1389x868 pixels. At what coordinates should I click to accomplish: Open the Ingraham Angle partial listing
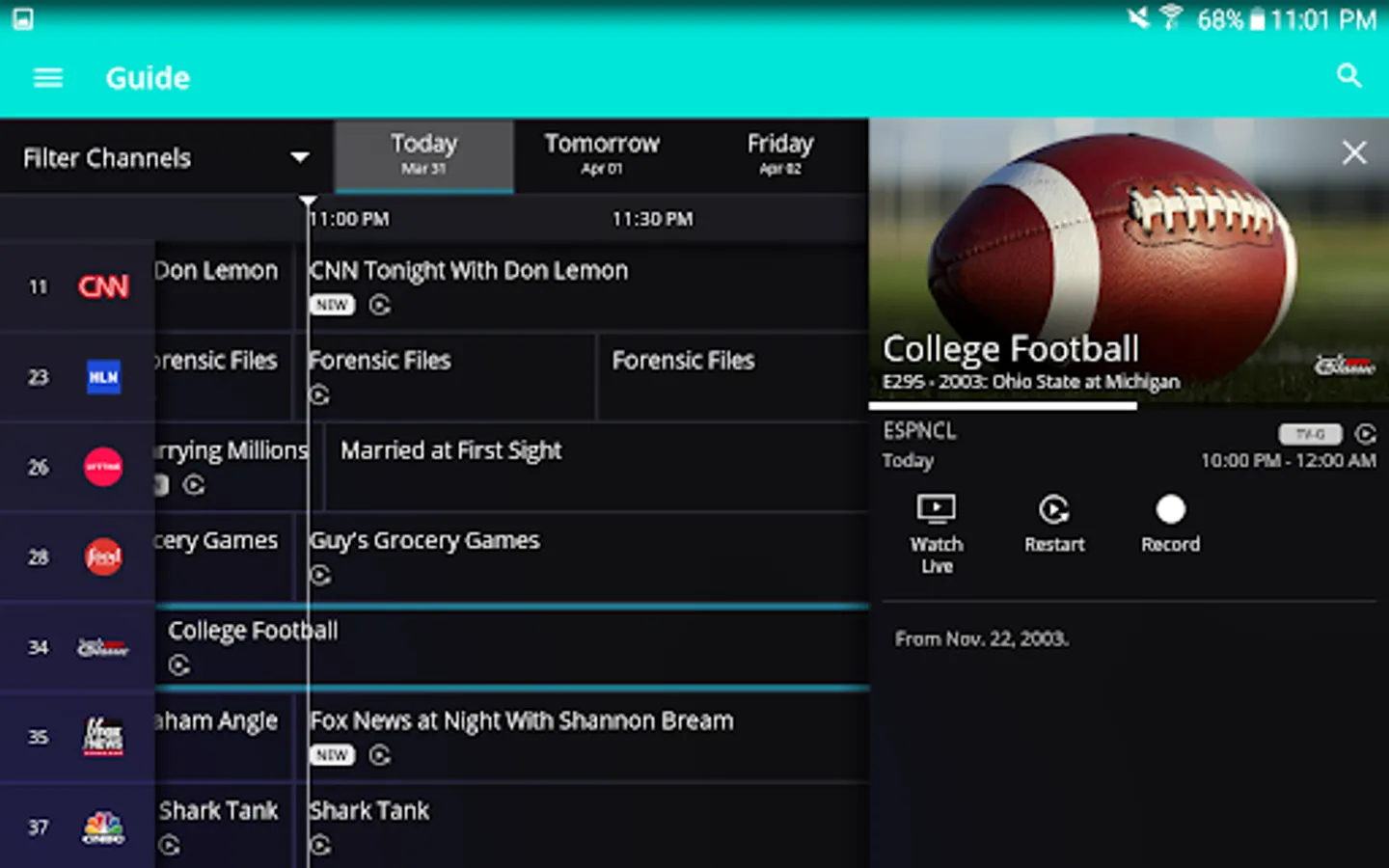(x=223, y=737)
